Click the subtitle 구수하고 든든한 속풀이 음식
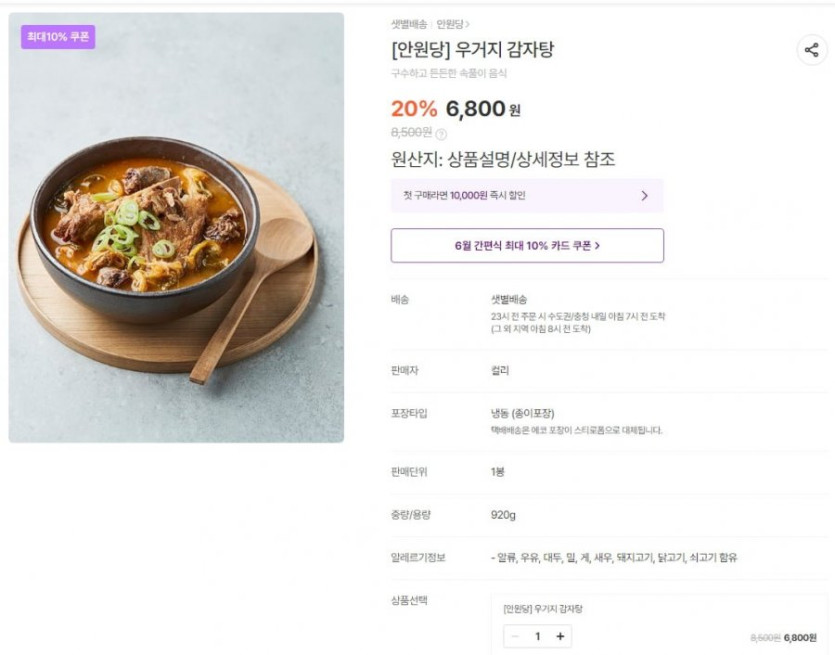 point(449,73)
